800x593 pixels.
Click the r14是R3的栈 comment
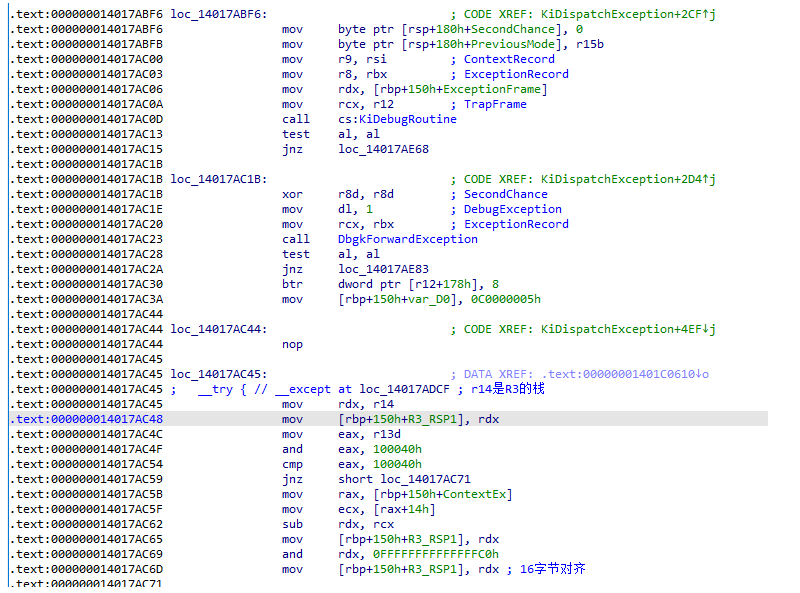click(x=508, y=389)
